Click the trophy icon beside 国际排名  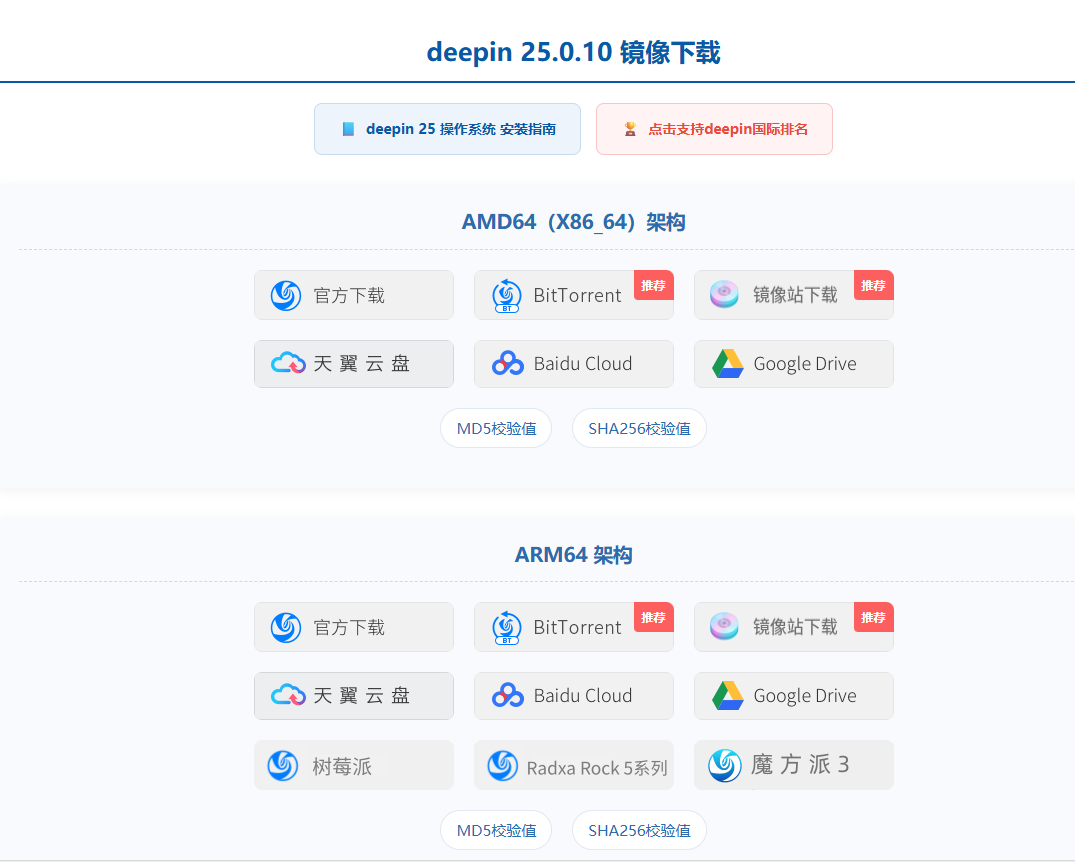pos(630,129)
